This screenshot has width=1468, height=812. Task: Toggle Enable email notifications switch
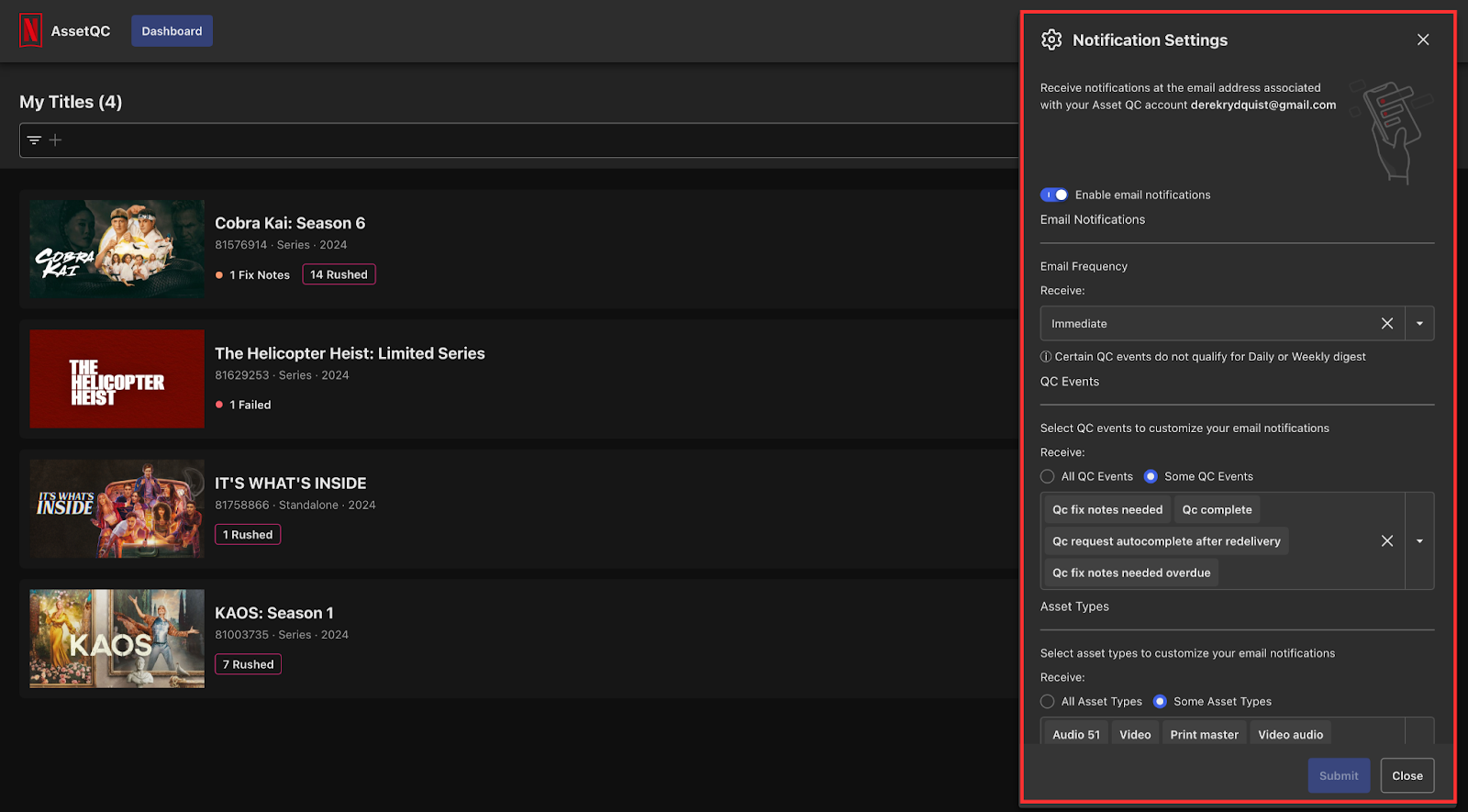point(1054,195)
